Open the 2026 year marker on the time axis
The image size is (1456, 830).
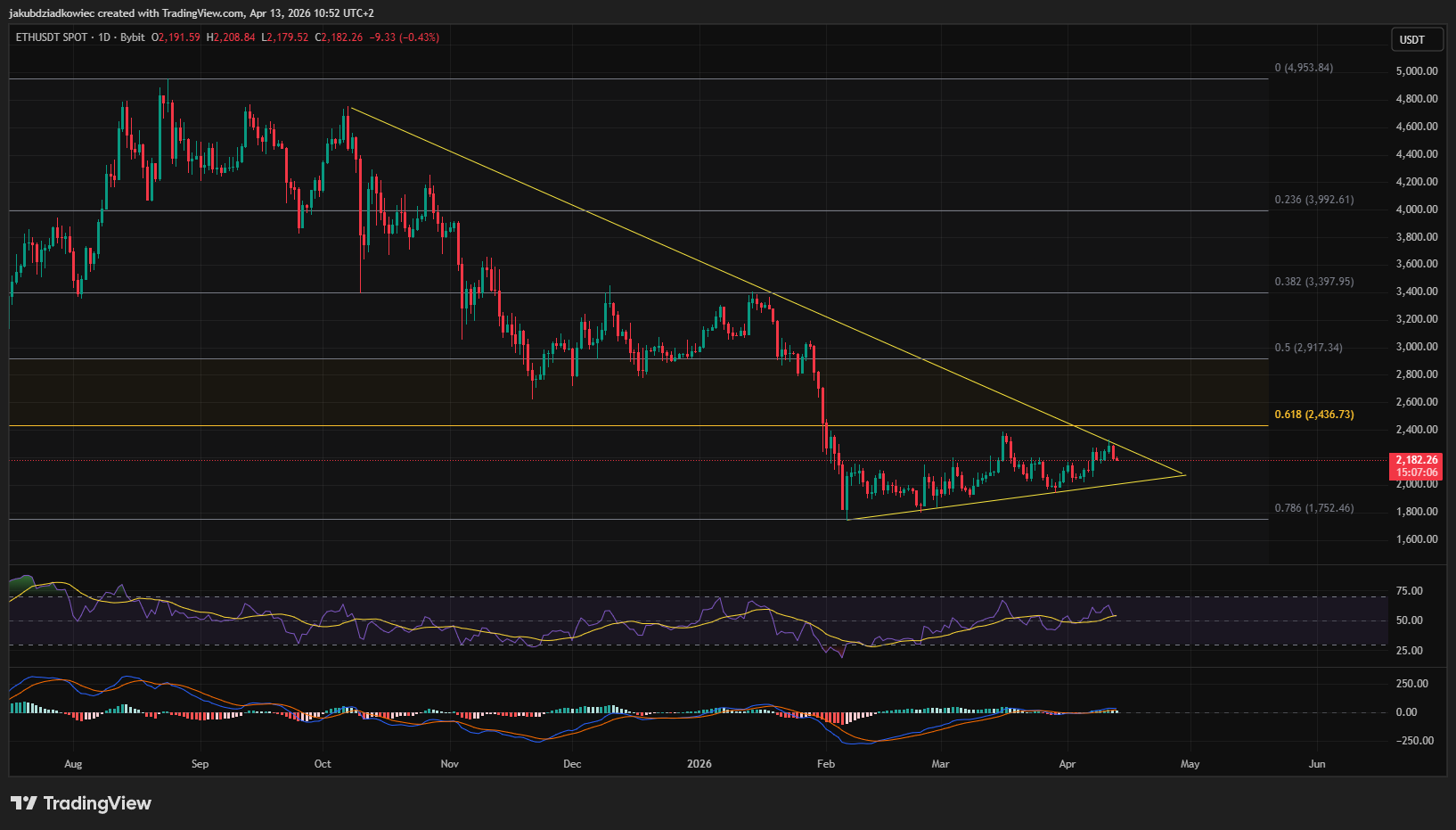[x=699, y=764]
